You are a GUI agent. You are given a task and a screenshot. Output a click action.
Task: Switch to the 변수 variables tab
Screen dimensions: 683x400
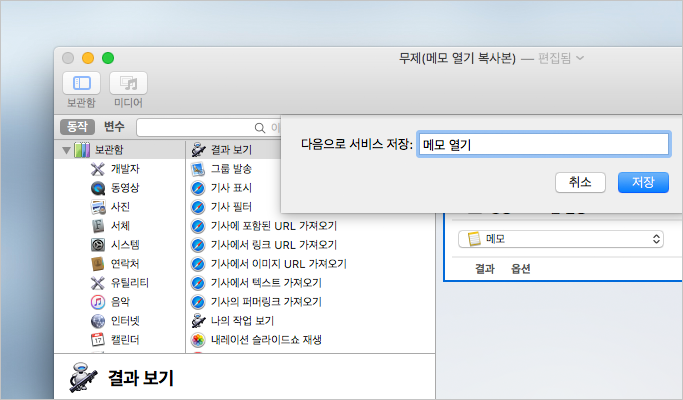click(114, 127)
